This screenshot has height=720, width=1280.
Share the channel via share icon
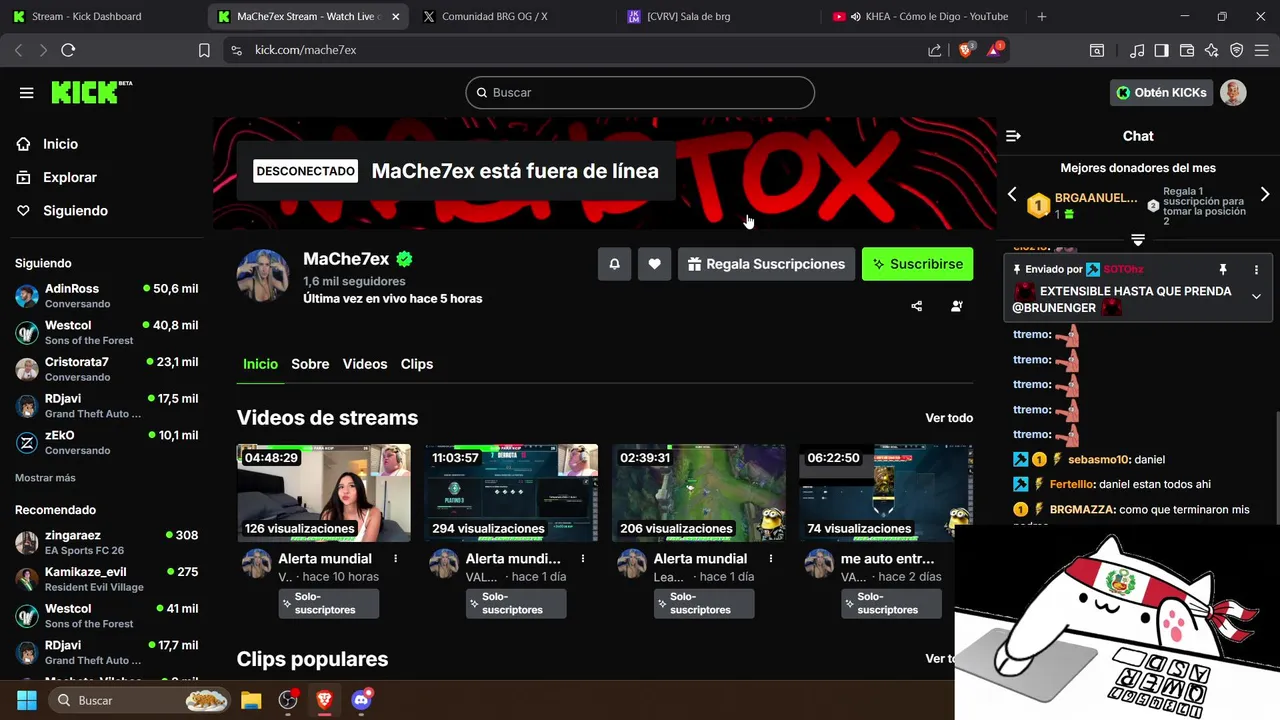(916, 306)
